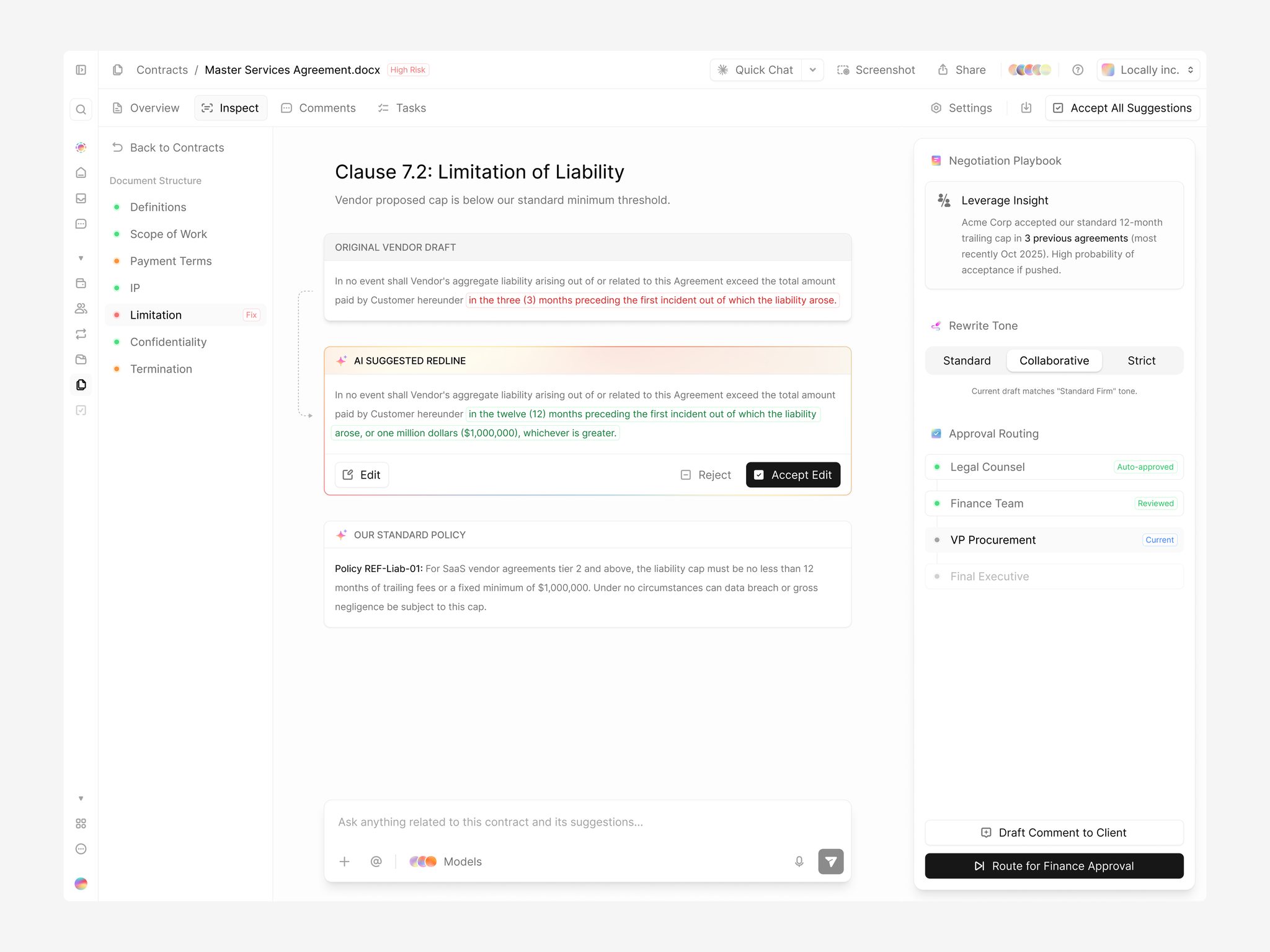This screenshot has height=952, width=1270.
Task: Click the Accept Edit button
Action: pyautogui.click(x=793, y=475)
